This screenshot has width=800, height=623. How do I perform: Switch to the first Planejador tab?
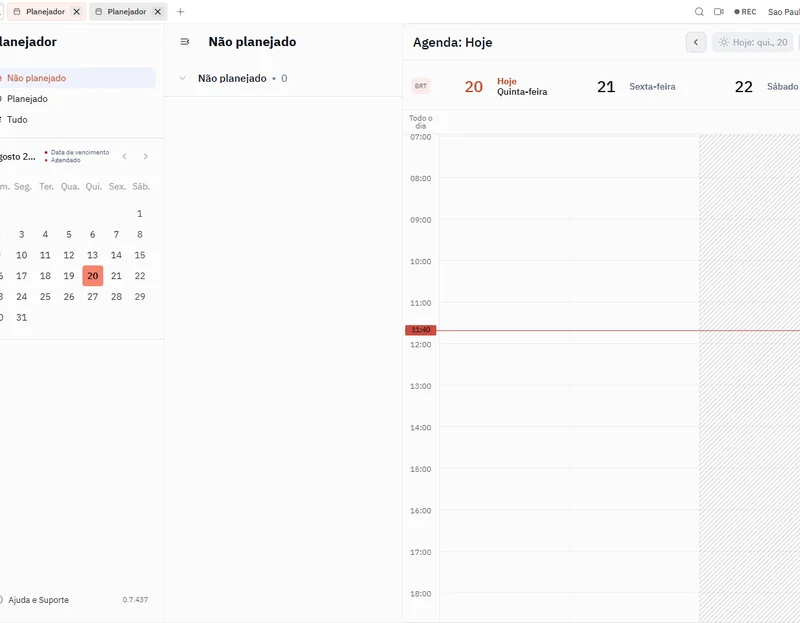45,12
